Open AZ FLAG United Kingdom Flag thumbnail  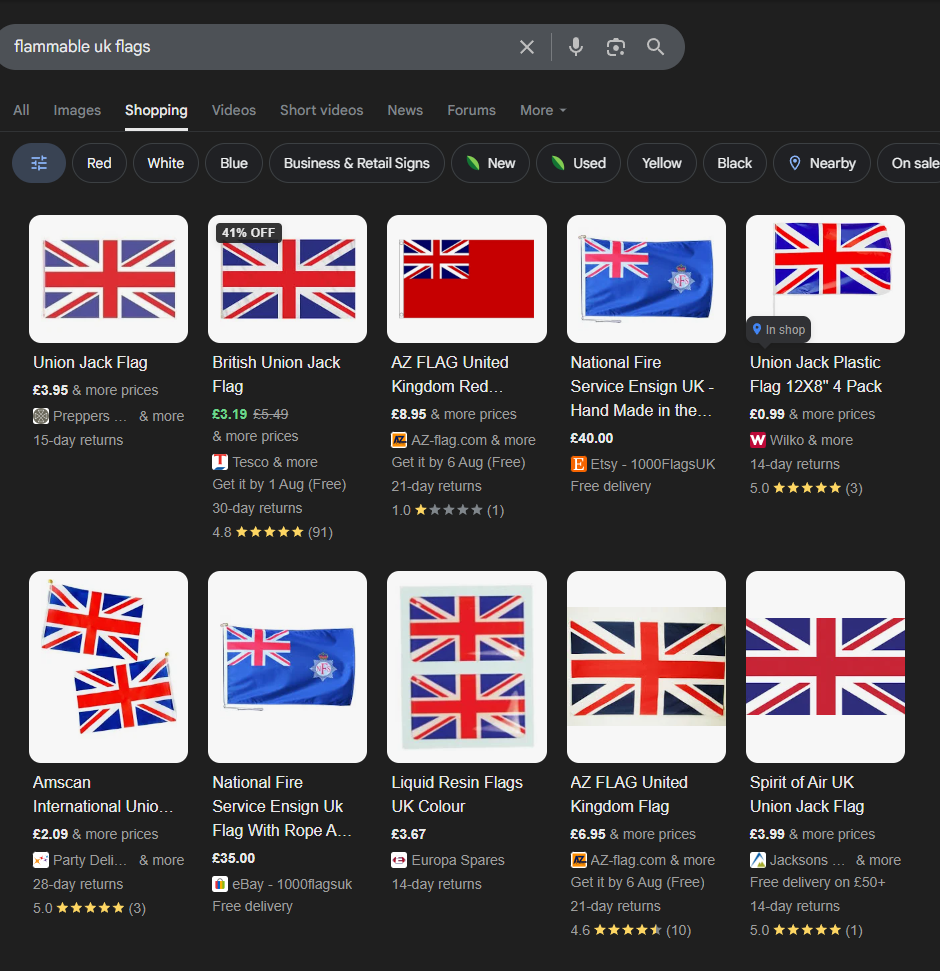point(646,667)
